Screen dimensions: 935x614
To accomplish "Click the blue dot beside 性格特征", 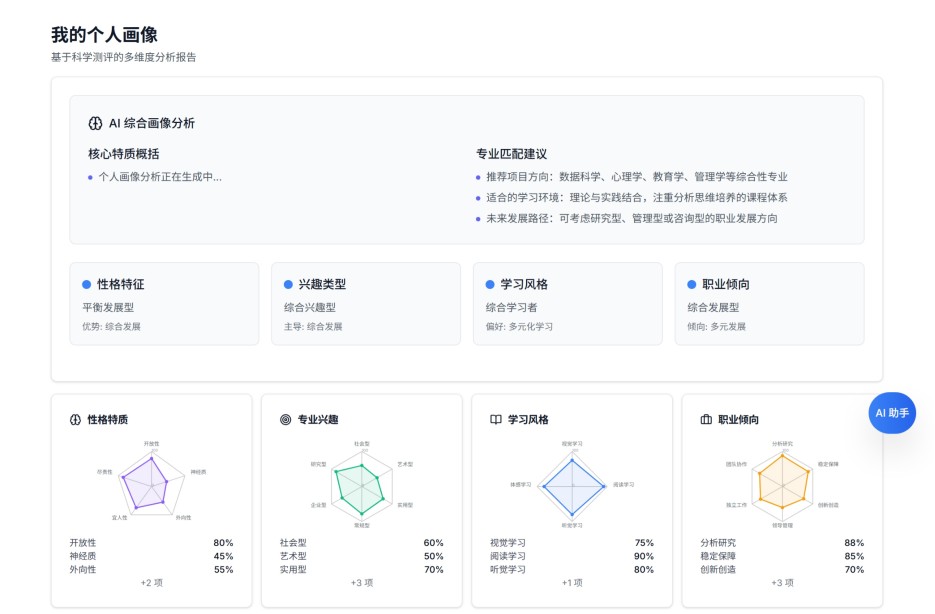I will point(87,284).
